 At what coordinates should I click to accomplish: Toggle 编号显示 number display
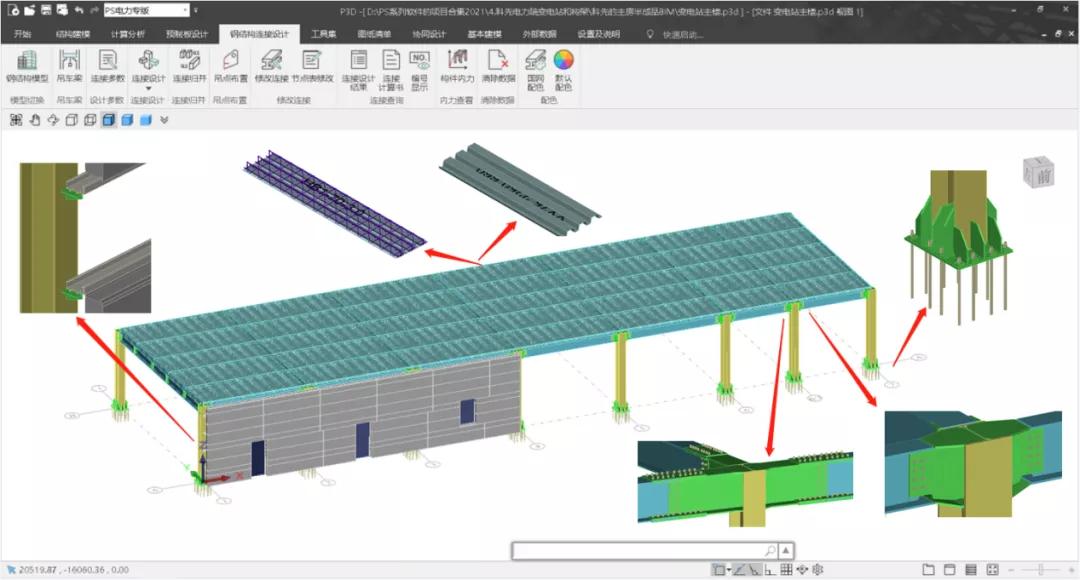[x=419, y=65]
